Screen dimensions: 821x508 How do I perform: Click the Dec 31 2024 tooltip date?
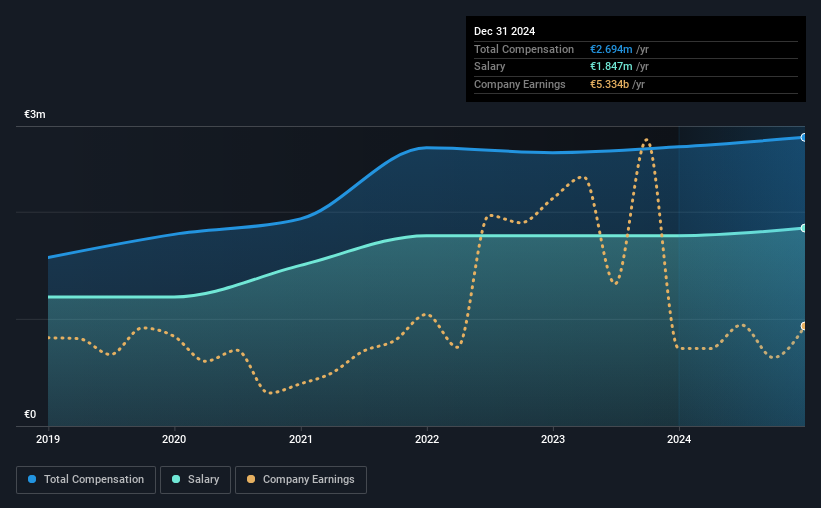click(504, 31)
